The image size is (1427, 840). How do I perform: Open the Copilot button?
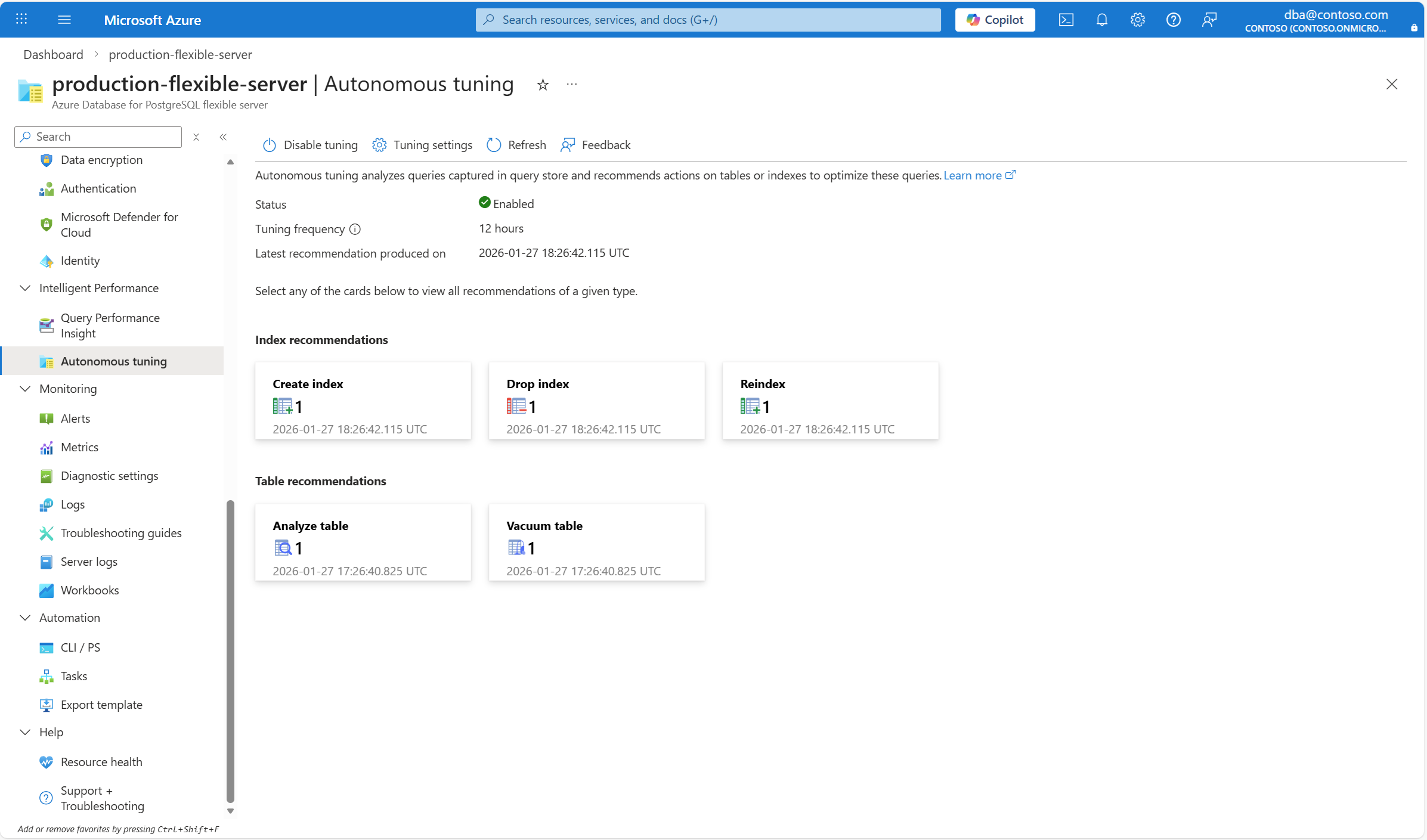(995, 20)
